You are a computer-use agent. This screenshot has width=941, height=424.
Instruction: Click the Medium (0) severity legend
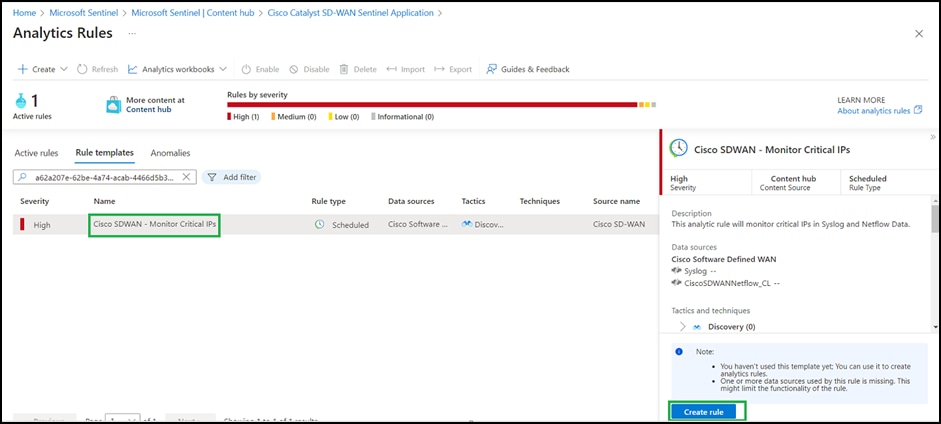[293, 117]
